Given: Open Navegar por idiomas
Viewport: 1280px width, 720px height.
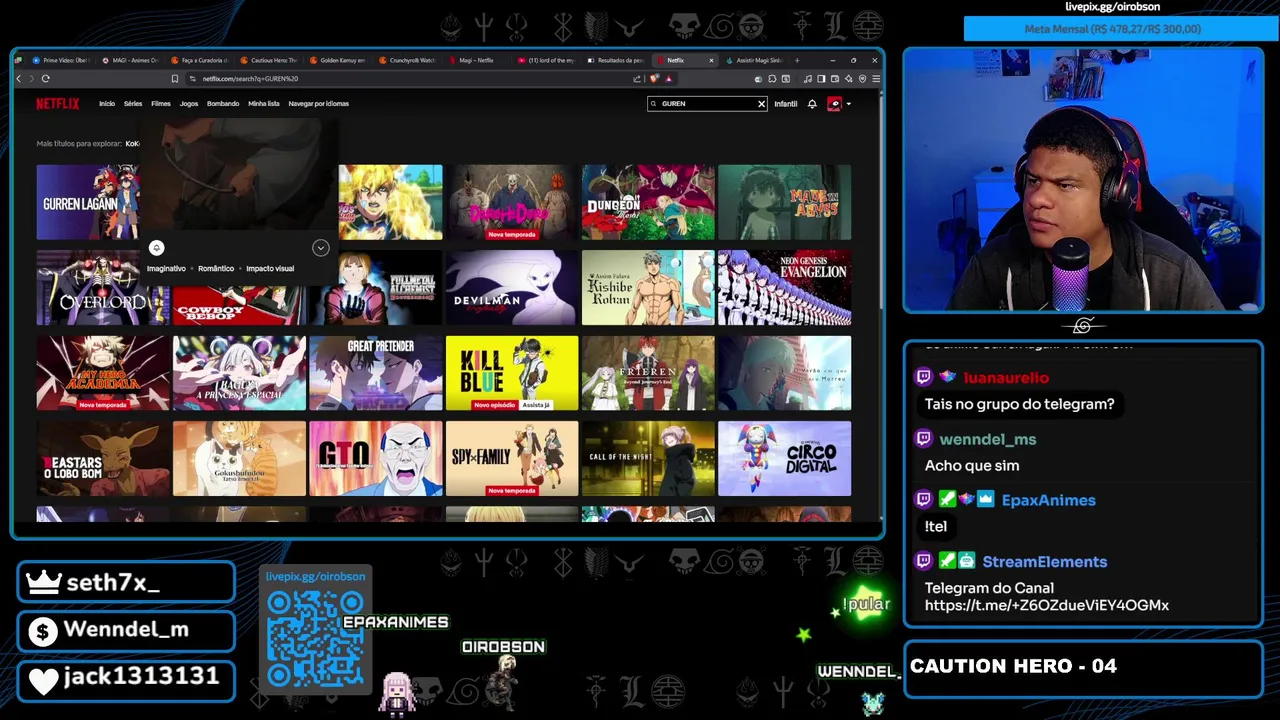Looking at the screenshot, I should pyautogui.click(x=318, y=104).
